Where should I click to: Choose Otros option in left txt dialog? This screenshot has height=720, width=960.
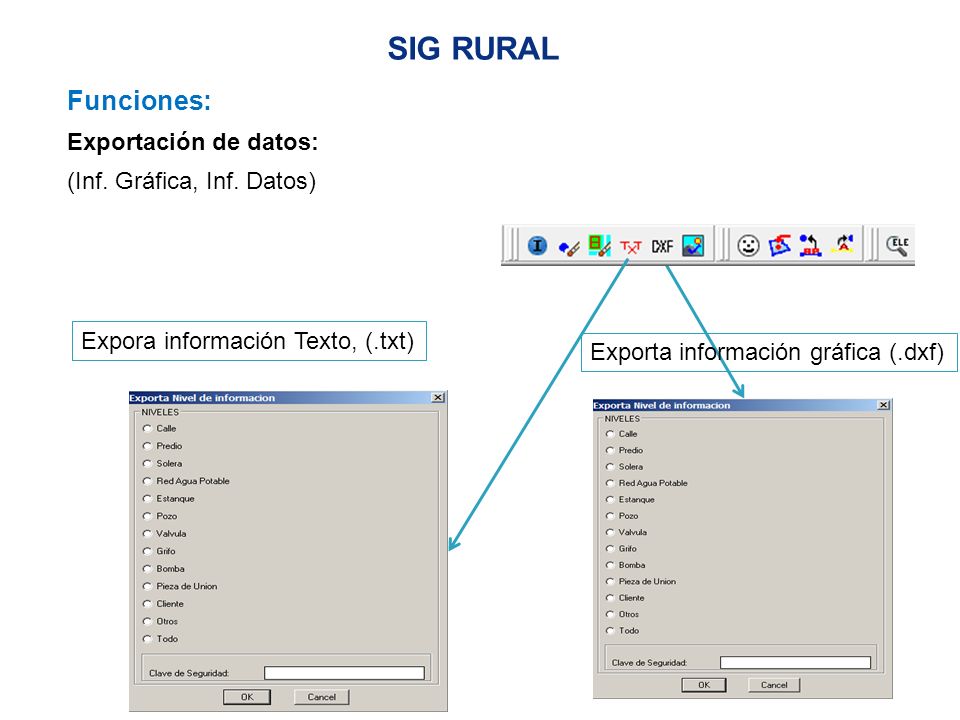tap(147, 621)
